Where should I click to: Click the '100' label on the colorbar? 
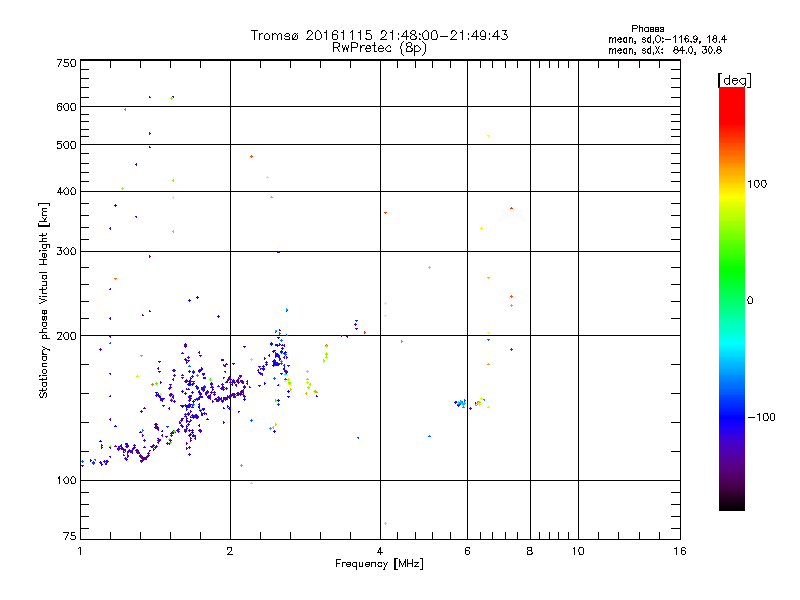[757, 184]
